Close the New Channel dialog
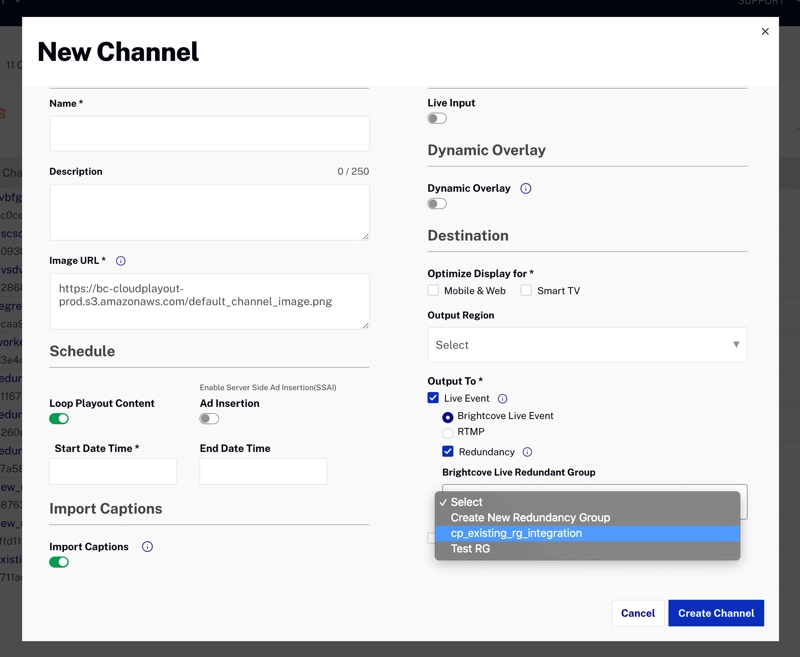Viewport: 800px width, 657px height. [765, 31]
